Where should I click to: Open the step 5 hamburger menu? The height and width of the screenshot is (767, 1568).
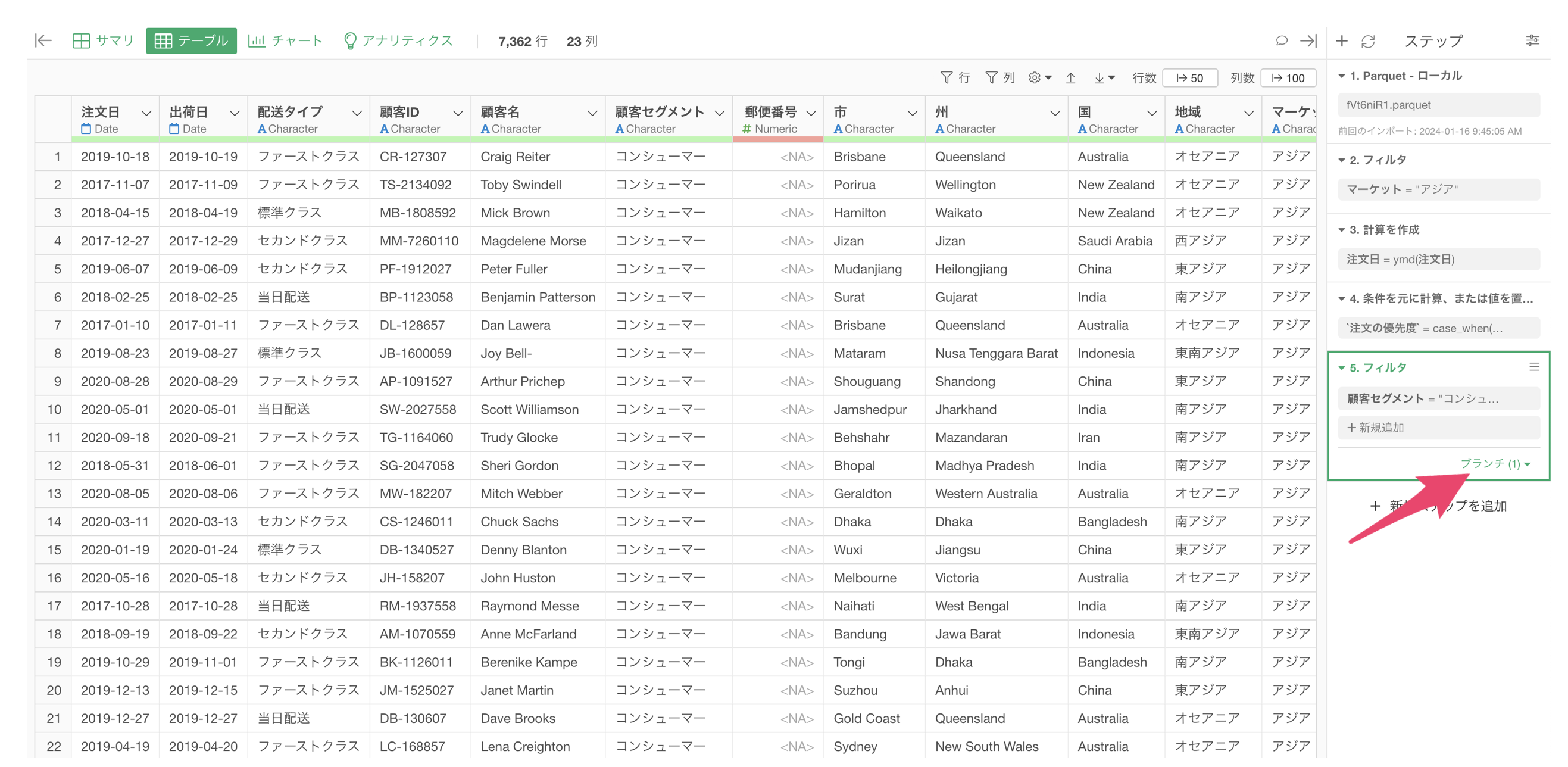(1534, 367)
